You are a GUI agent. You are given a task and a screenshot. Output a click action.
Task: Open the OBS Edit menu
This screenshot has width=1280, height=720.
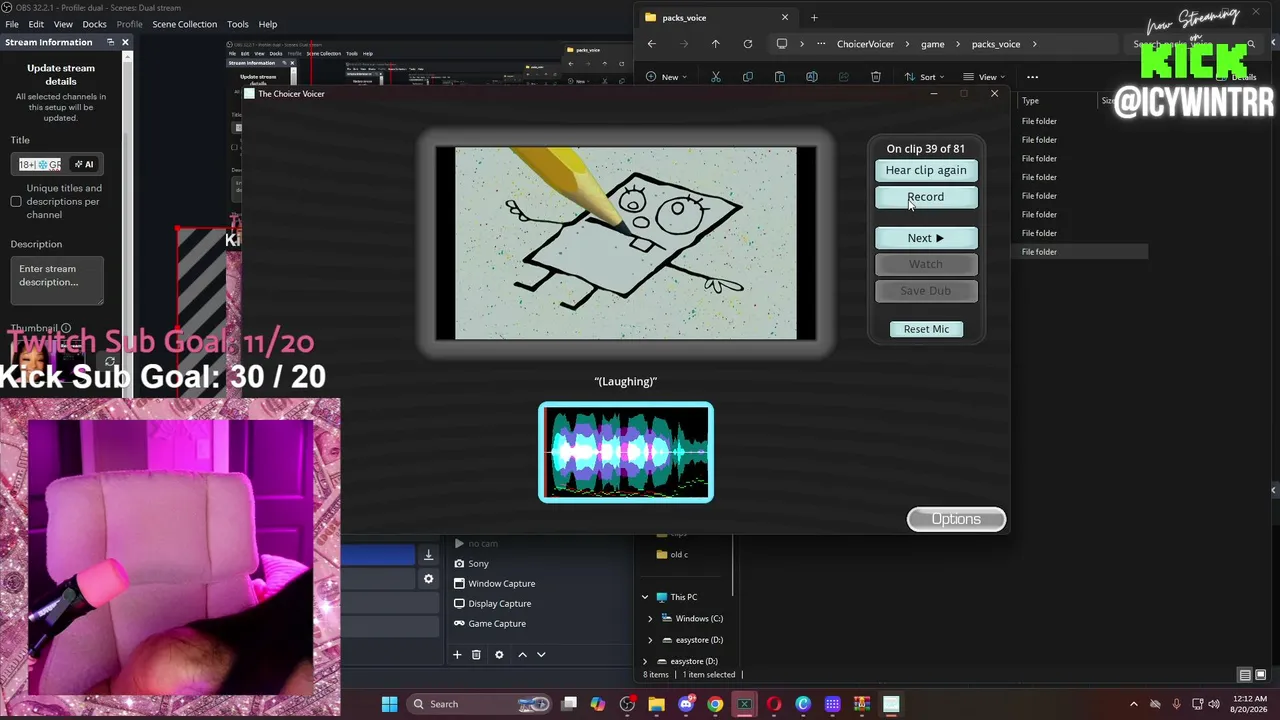(x=36, y=24)
